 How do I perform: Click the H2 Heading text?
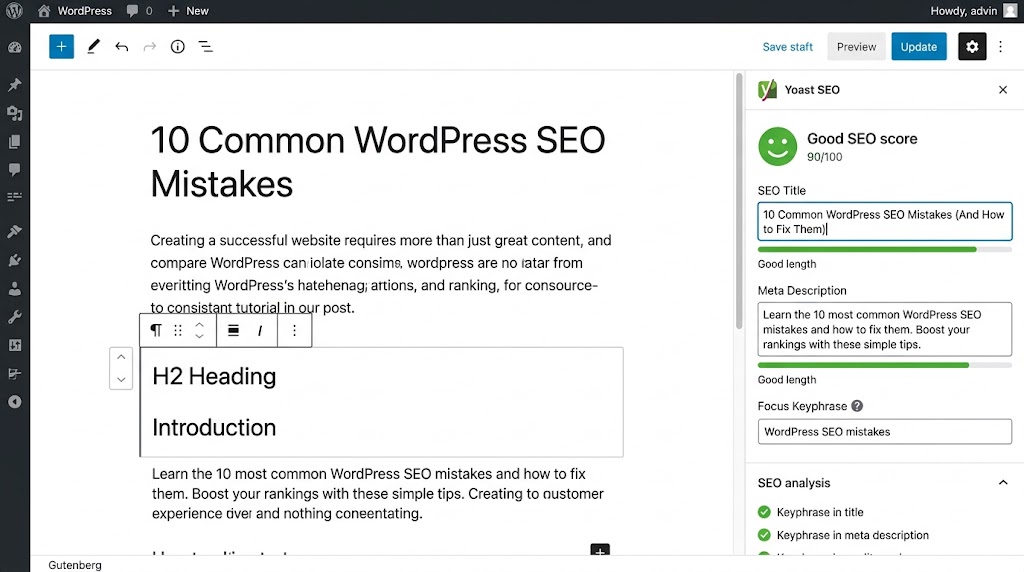(214, 376)
